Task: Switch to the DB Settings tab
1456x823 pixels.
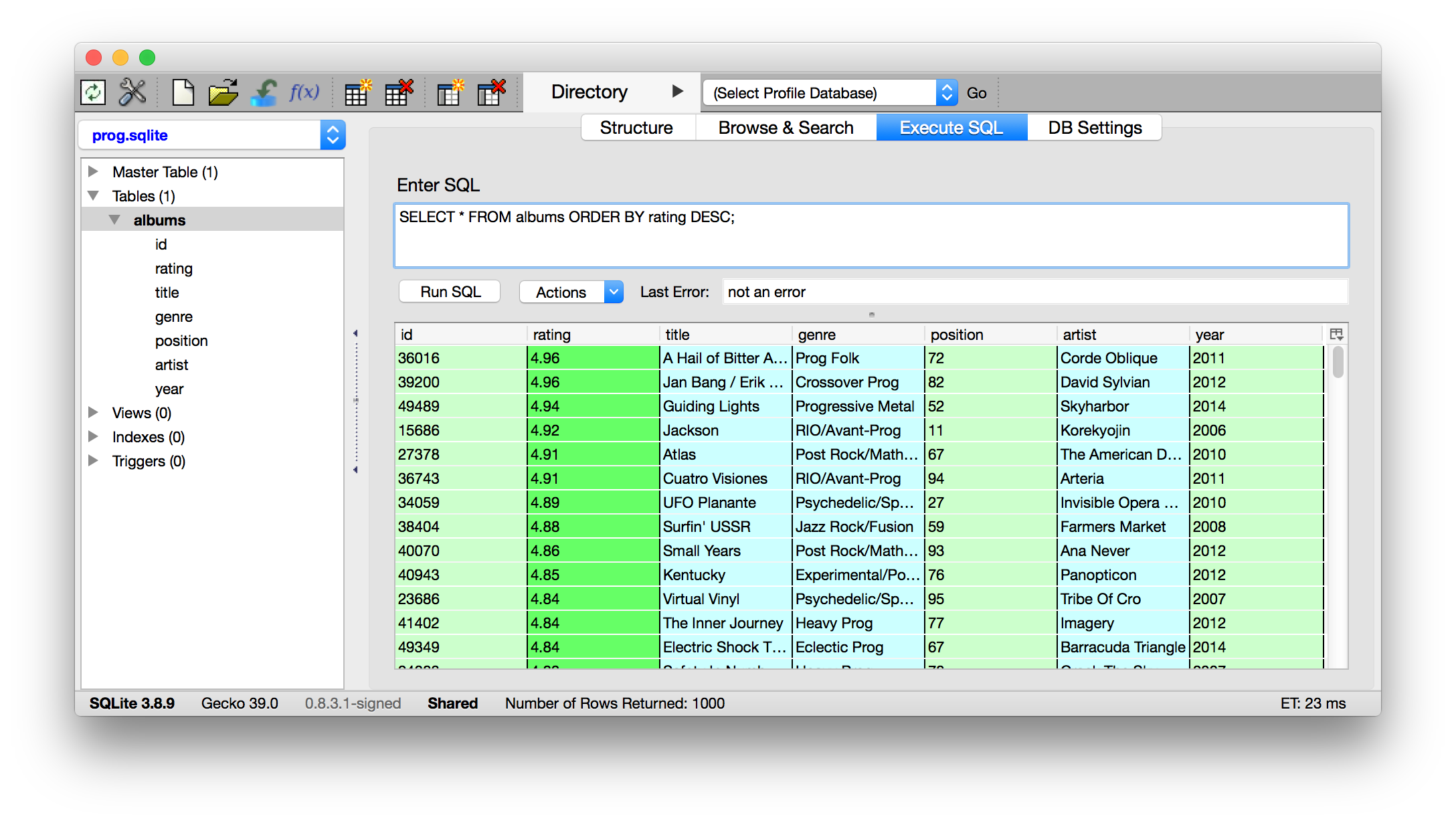Action: (1095, 128)
